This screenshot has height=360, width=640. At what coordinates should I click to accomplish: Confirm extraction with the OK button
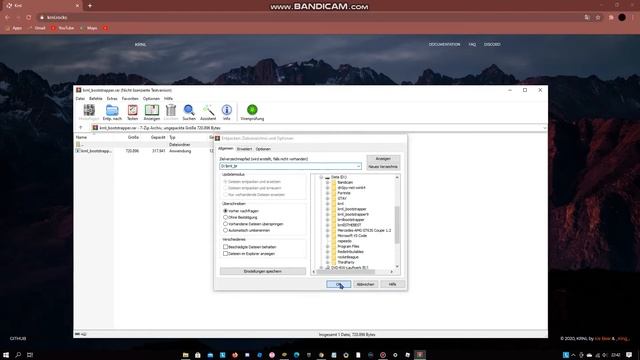[338, 284]
